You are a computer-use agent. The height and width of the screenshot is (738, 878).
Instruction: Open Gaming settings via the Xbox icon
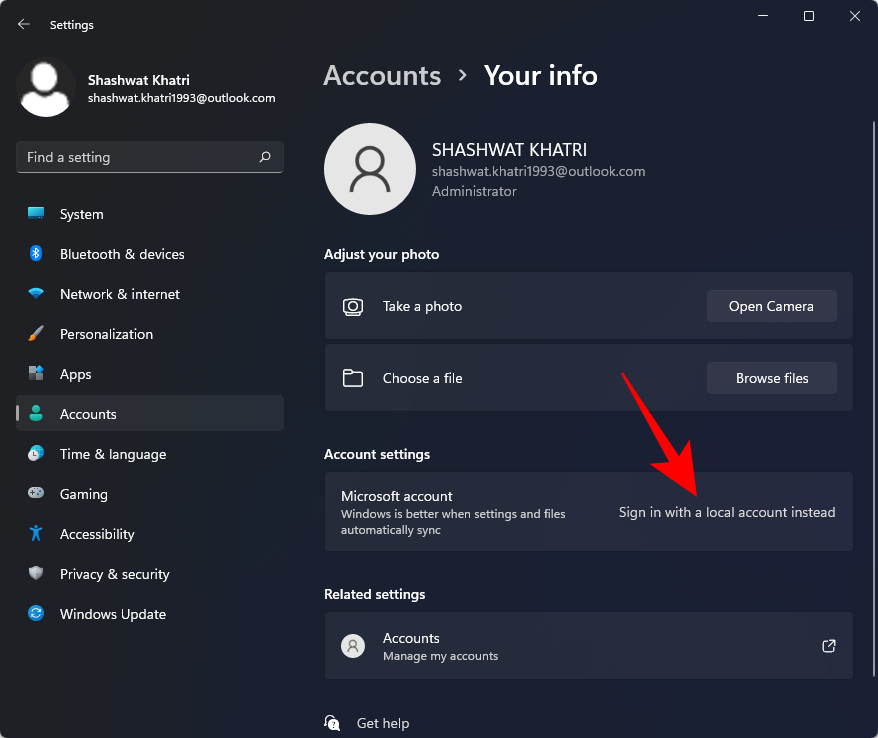36,494
